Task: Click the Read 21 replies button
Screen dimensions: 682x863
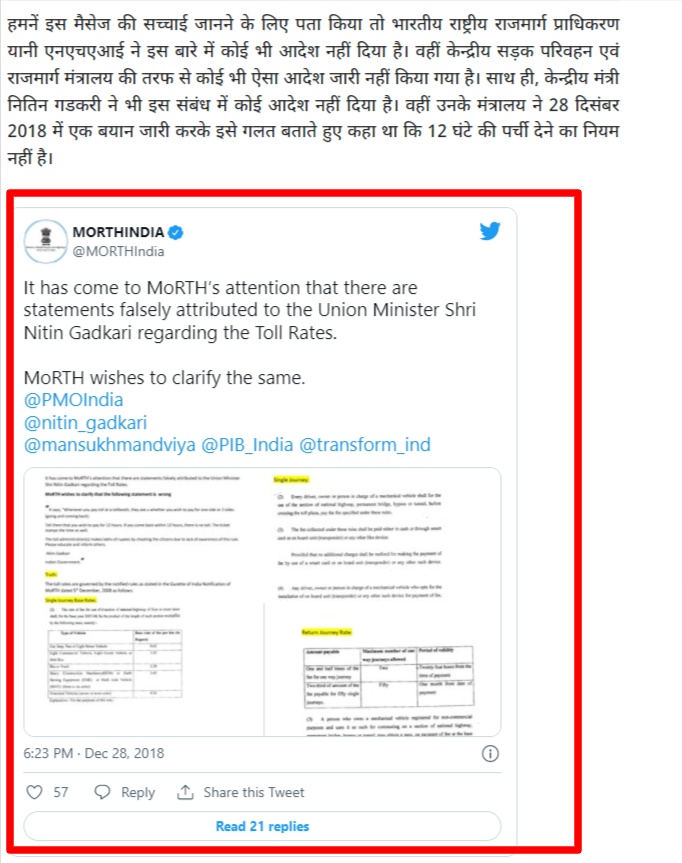Action: 262,826
